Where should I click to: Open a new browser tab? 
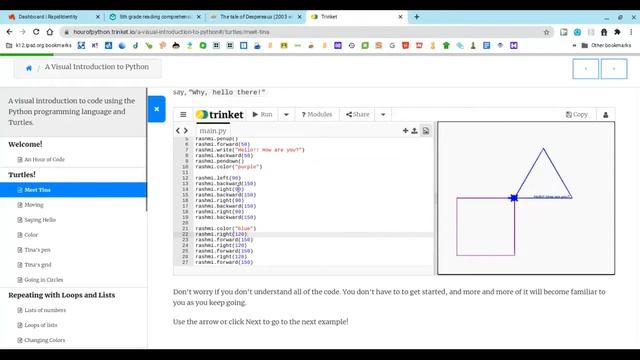416,17
